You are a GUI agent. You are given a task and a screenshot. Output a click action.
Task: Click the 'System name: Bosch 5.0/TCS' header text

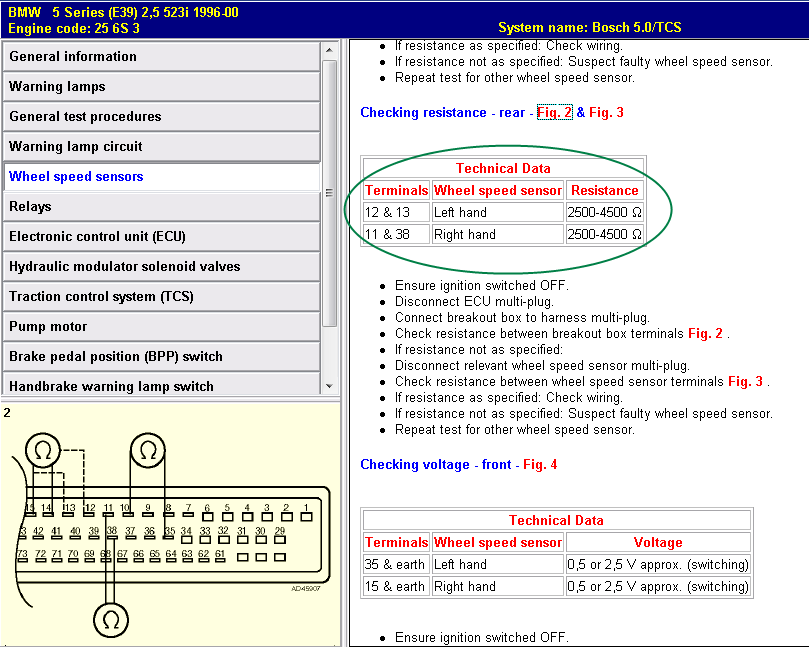tap(590, 27)
